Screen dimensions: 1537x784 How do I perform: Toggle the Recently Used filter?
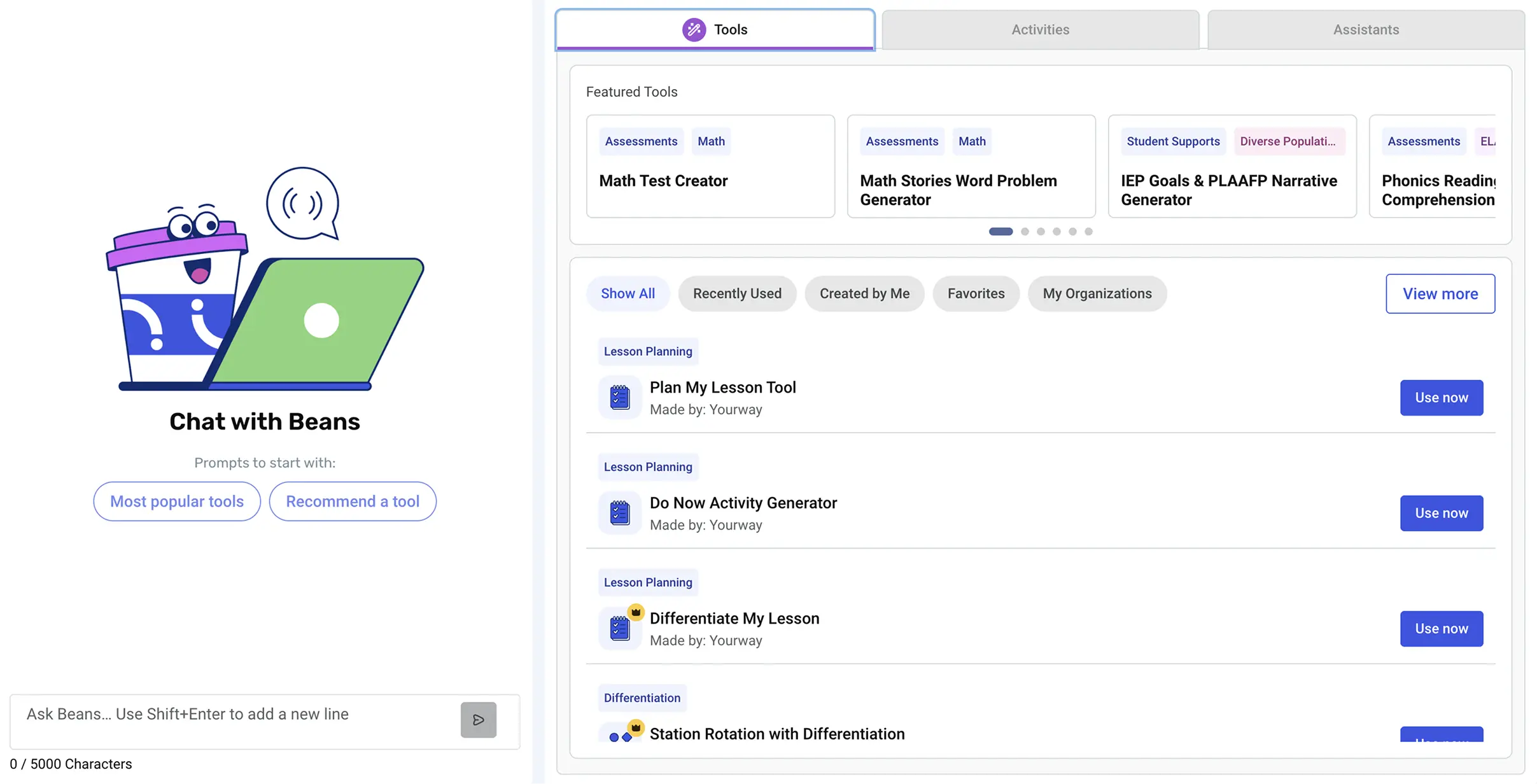[x=737, y=293]
